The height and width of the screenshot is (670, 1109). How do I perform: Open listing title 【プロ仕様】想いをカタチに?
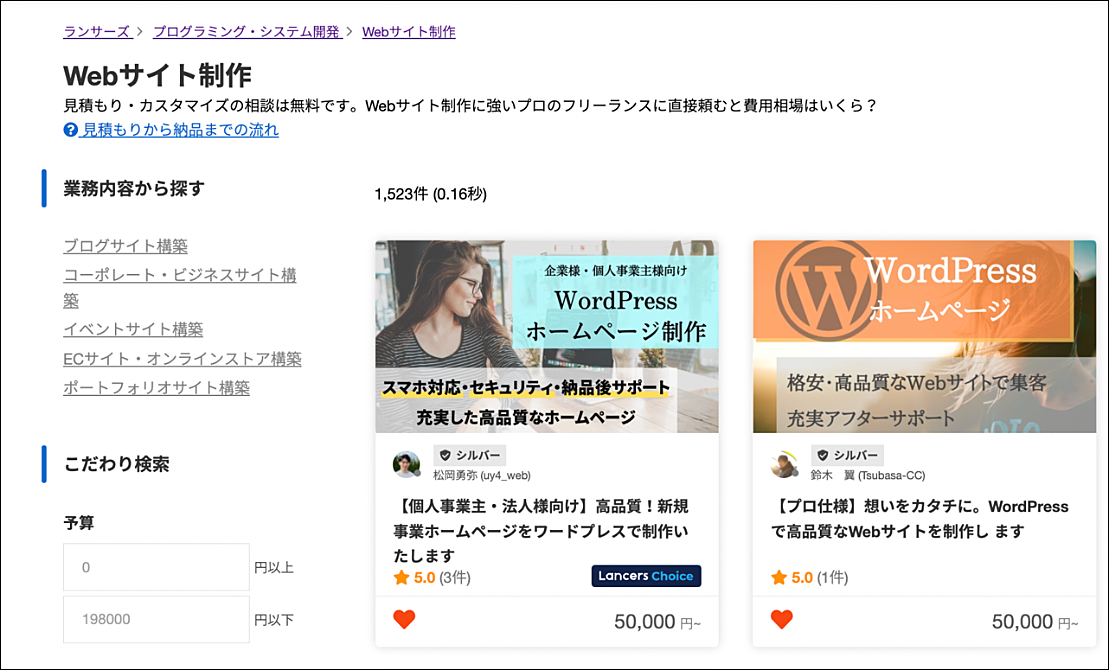pyautogui.click(x=919, y=519)
